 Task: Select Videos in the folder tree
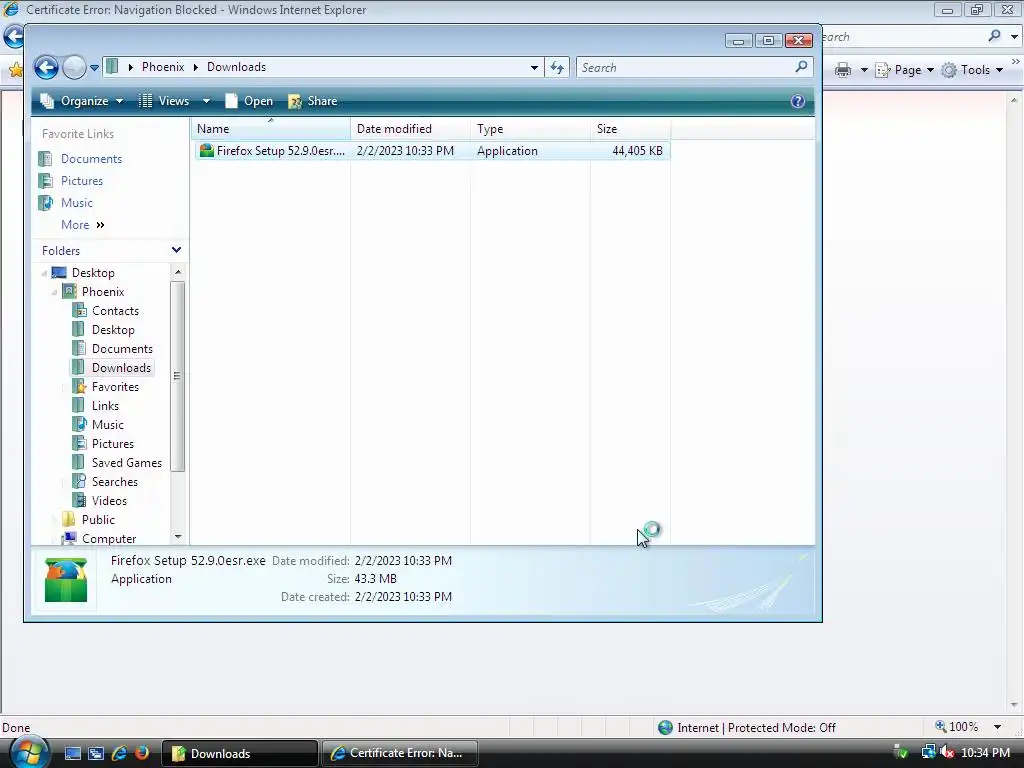pyautogui.click(x=109, y=501)
